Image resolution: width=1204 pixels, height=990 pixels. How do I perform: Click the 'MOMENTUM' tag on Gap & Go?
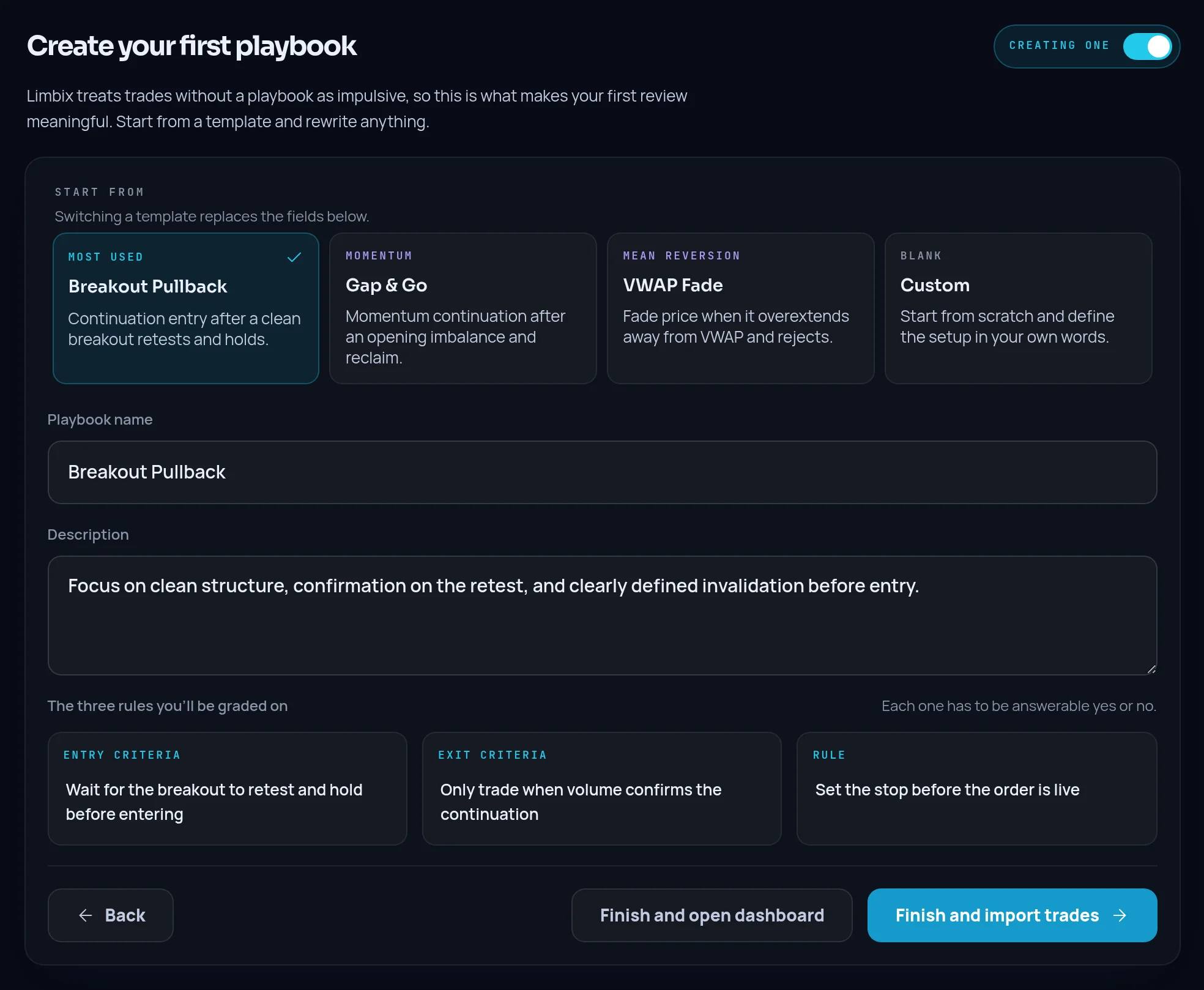379,256
